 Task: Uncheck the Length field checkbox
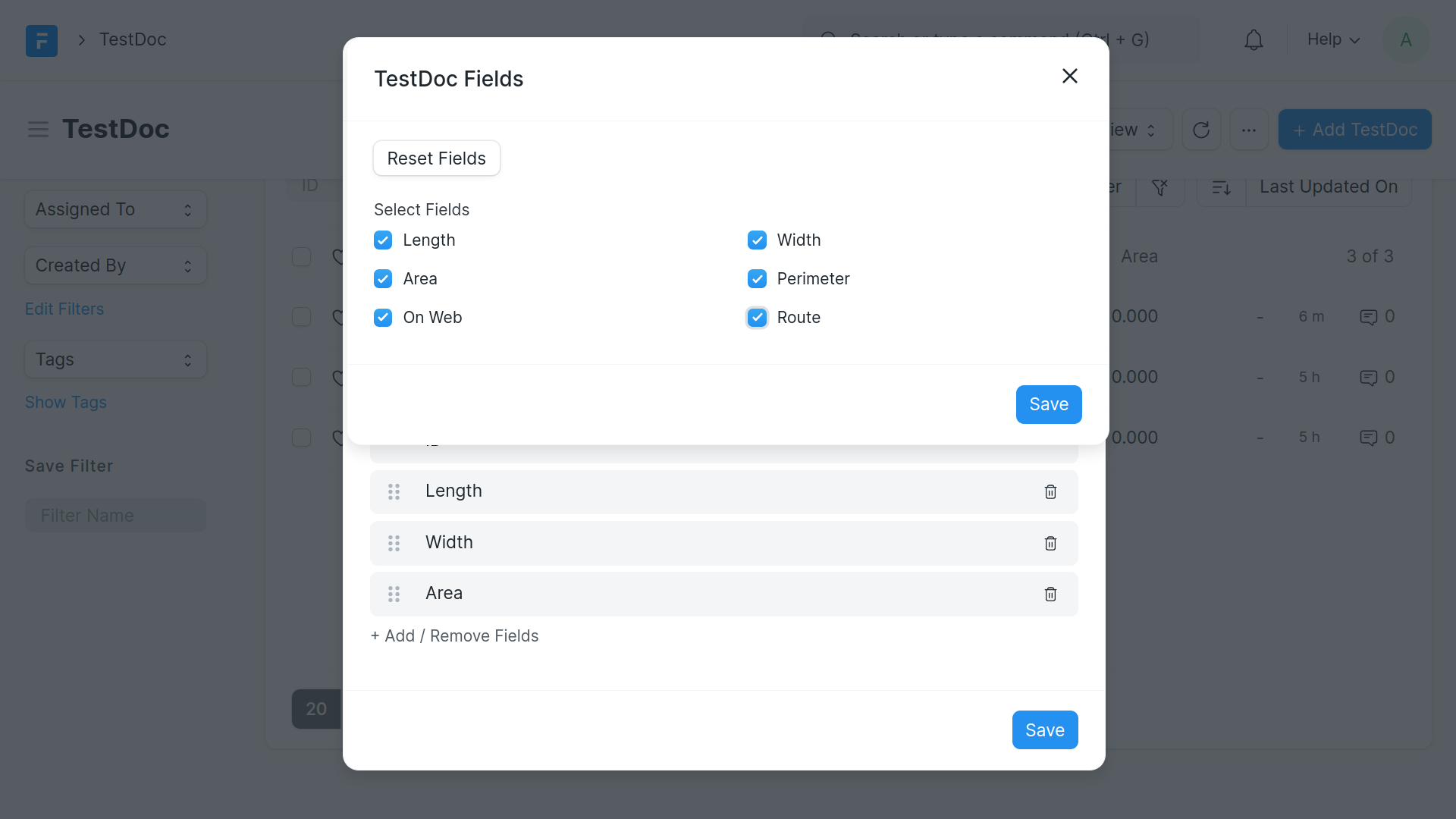click(x=383, y=240)
